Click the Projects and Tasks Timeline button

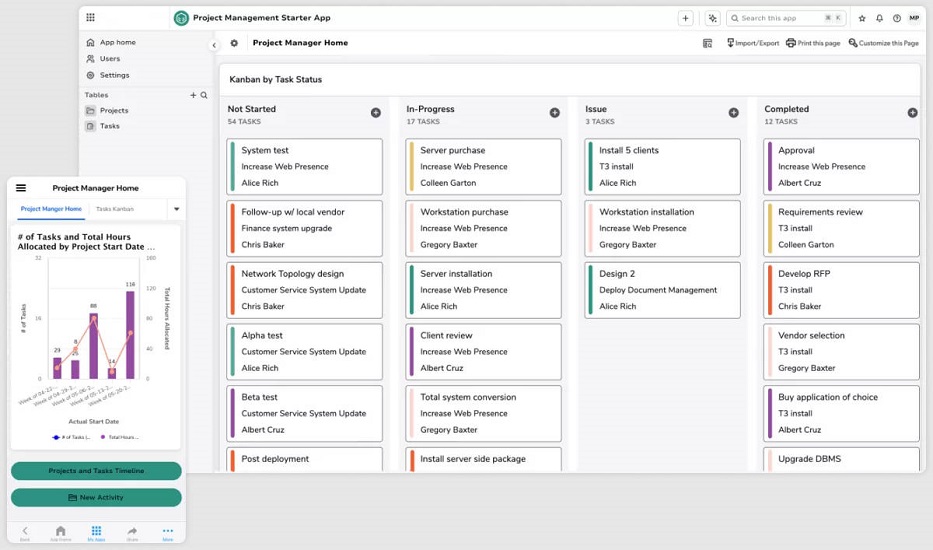96,471
